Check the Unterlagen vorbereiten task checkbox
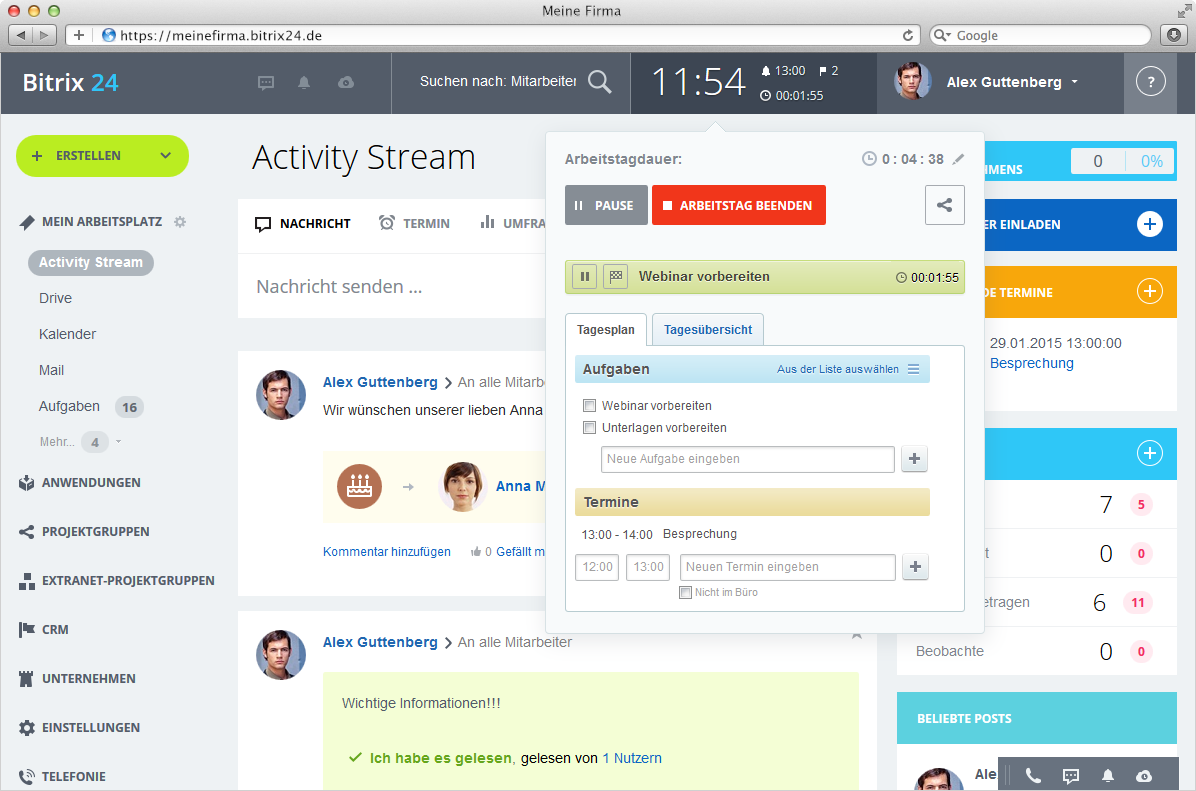The image size is (1196, 791). (x=589, y=428)
